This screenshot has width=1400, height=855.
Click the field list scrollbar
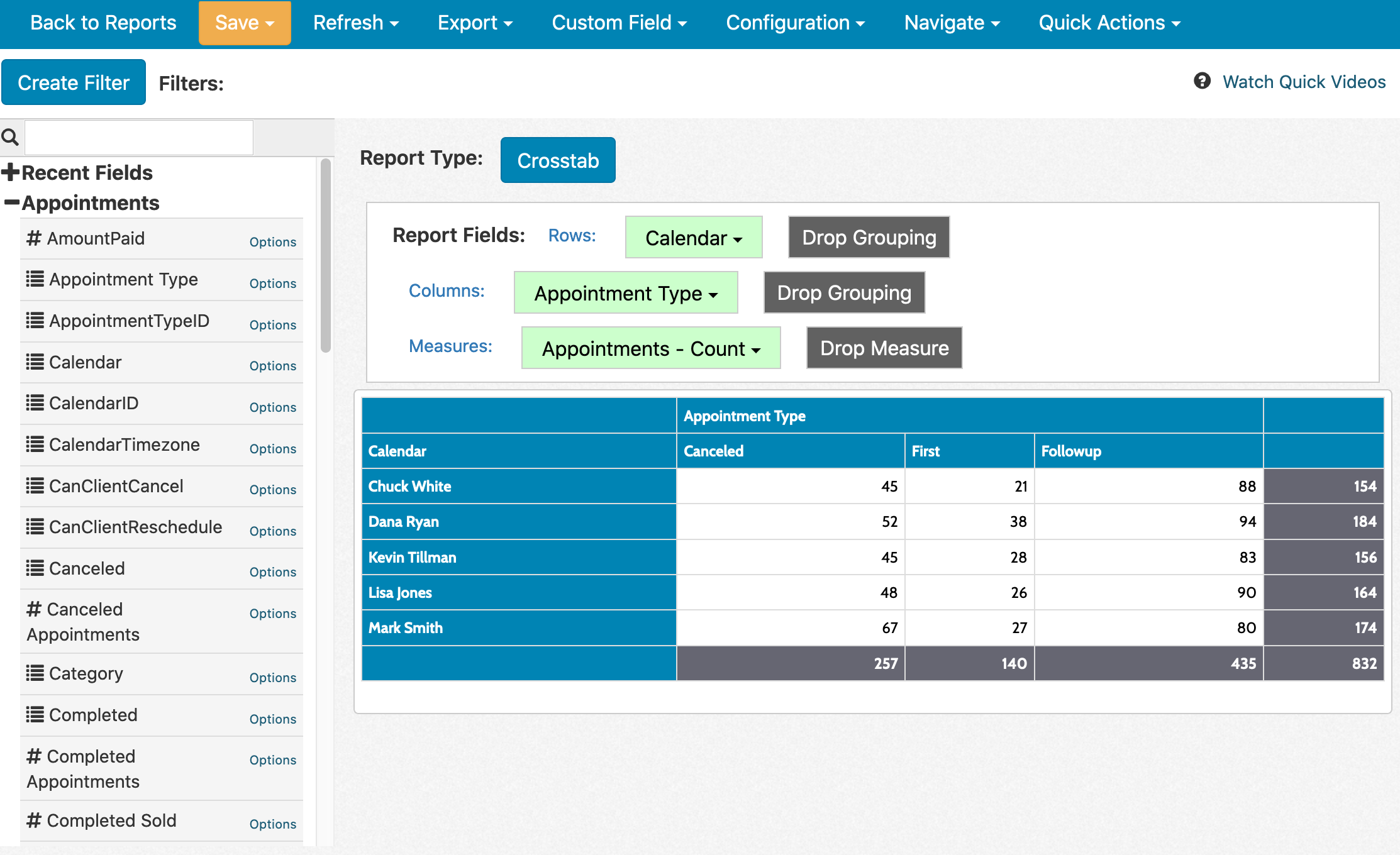325,255
